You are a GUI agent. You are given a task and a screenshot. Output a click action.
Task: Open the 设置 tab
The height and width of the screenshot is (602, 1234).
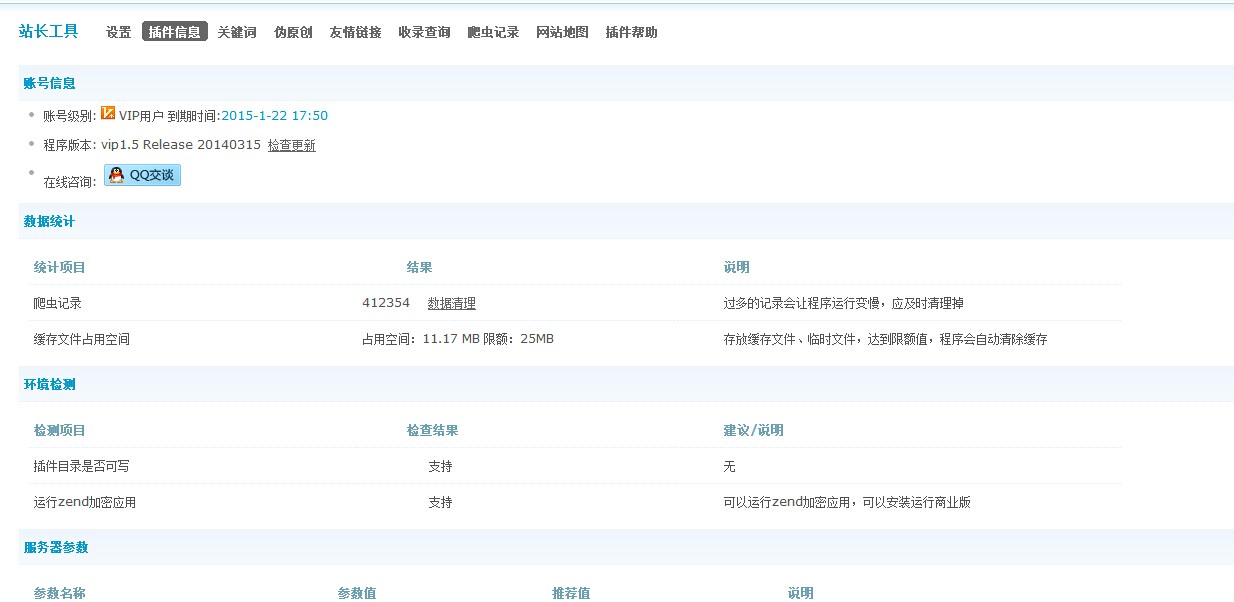pos(119,32)
